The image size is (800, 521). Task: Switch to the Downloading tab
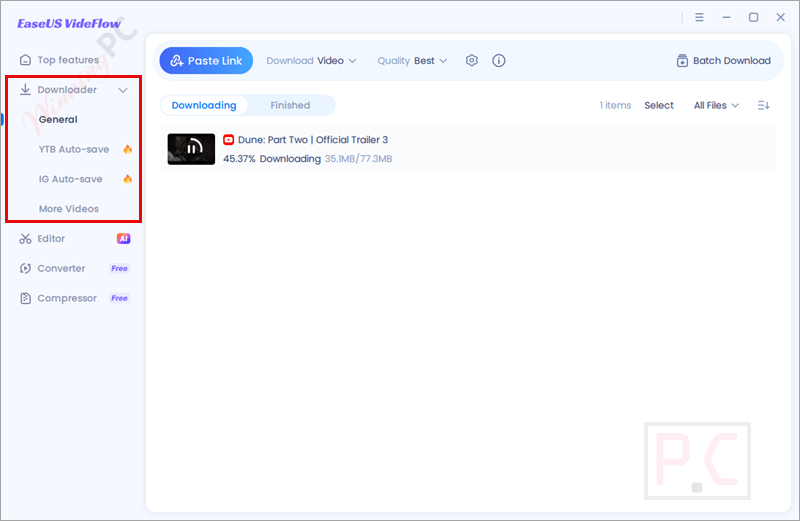204,105
